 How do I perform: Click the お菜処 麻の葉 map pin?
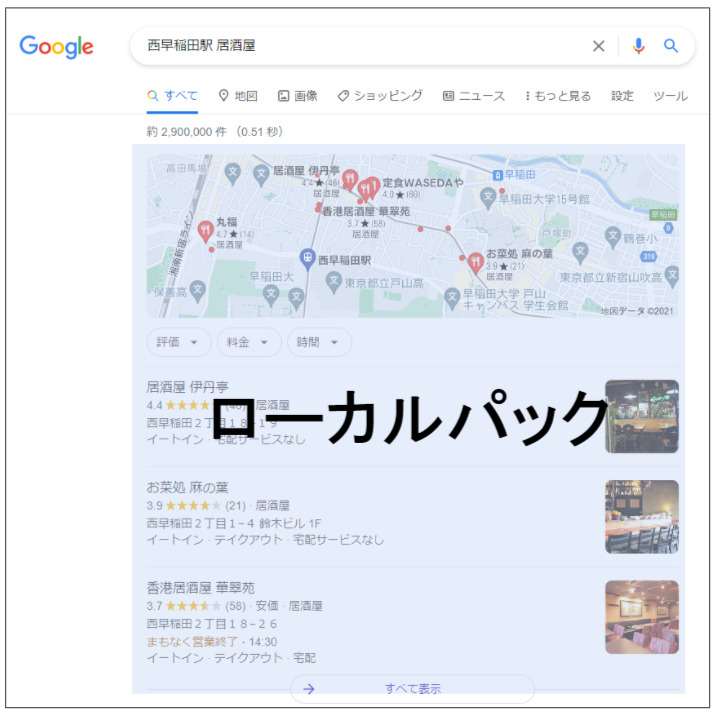coord(475,263)
